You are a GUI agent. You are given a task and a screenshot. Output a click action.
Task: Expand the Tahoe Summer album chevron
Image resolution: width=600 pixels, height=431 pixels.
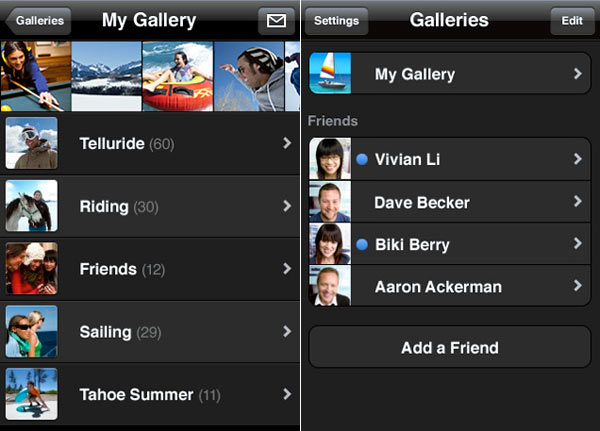click(x=287, y=394)
